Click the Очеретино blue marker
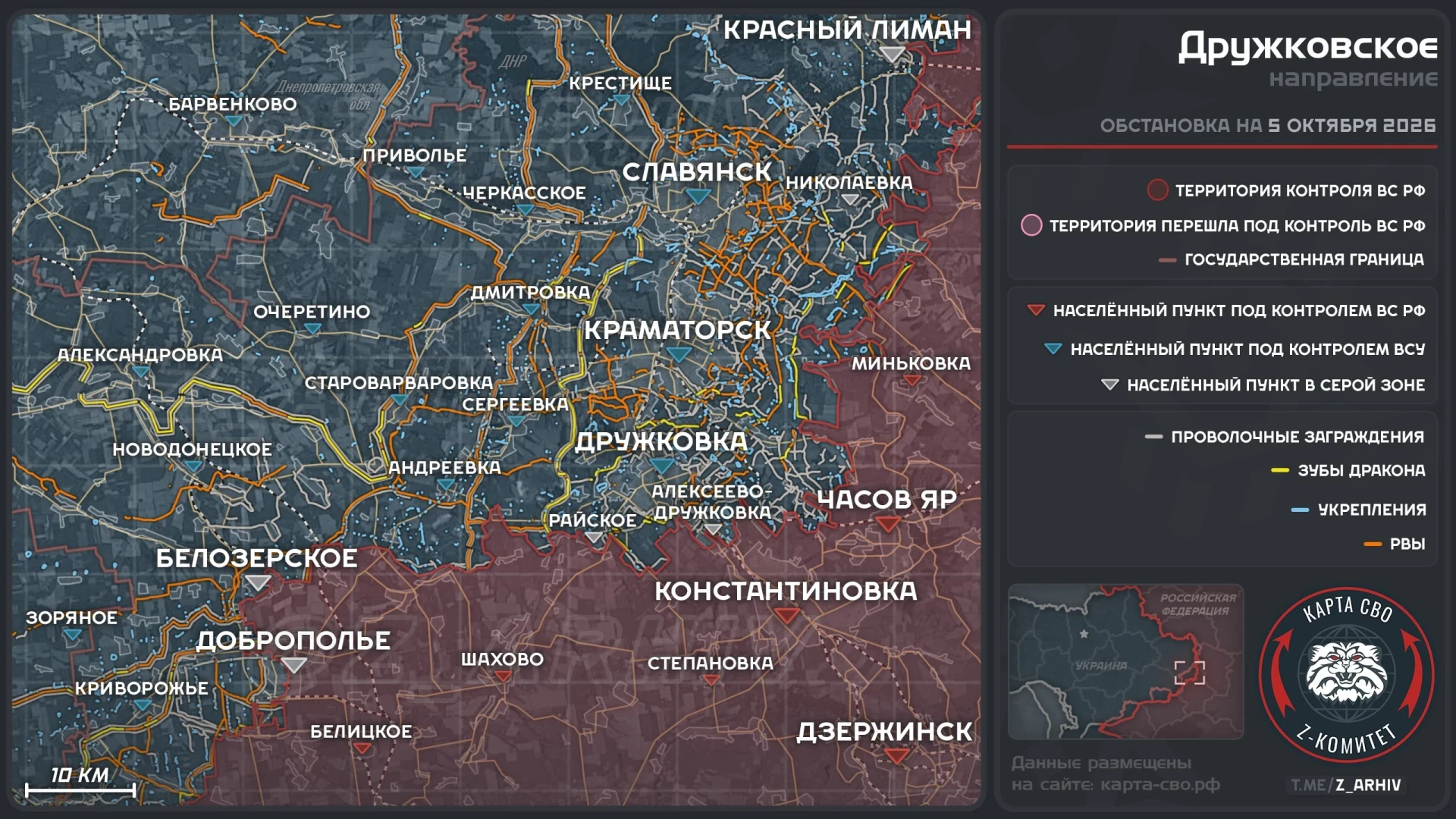This screenshot has width=1456, height=819. (x=312, y=329)
